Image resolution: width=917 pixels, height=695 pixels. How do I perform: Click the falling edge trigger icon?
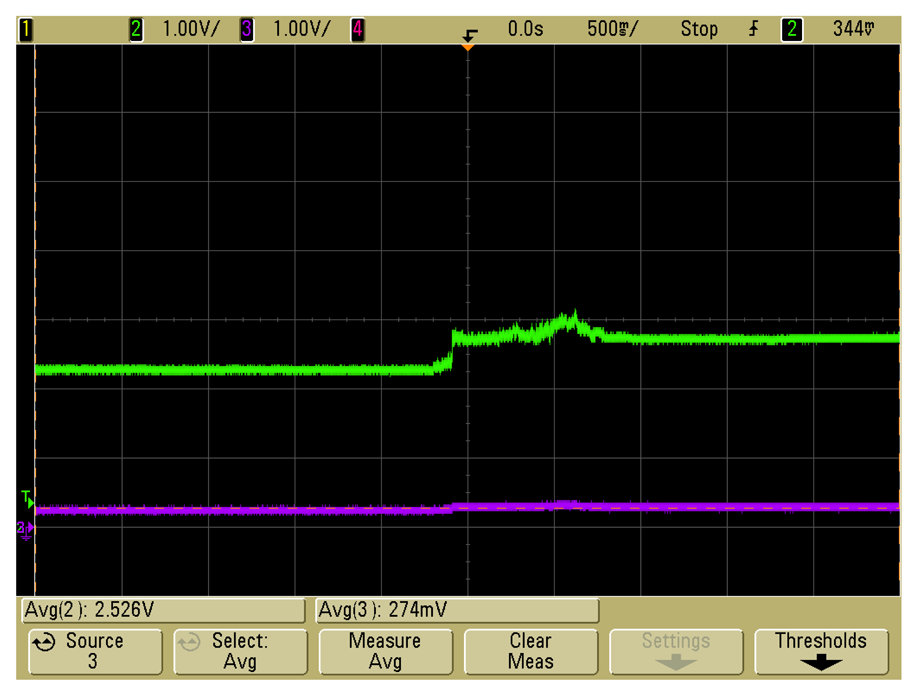pyautogui.click(x=753, y=29)
